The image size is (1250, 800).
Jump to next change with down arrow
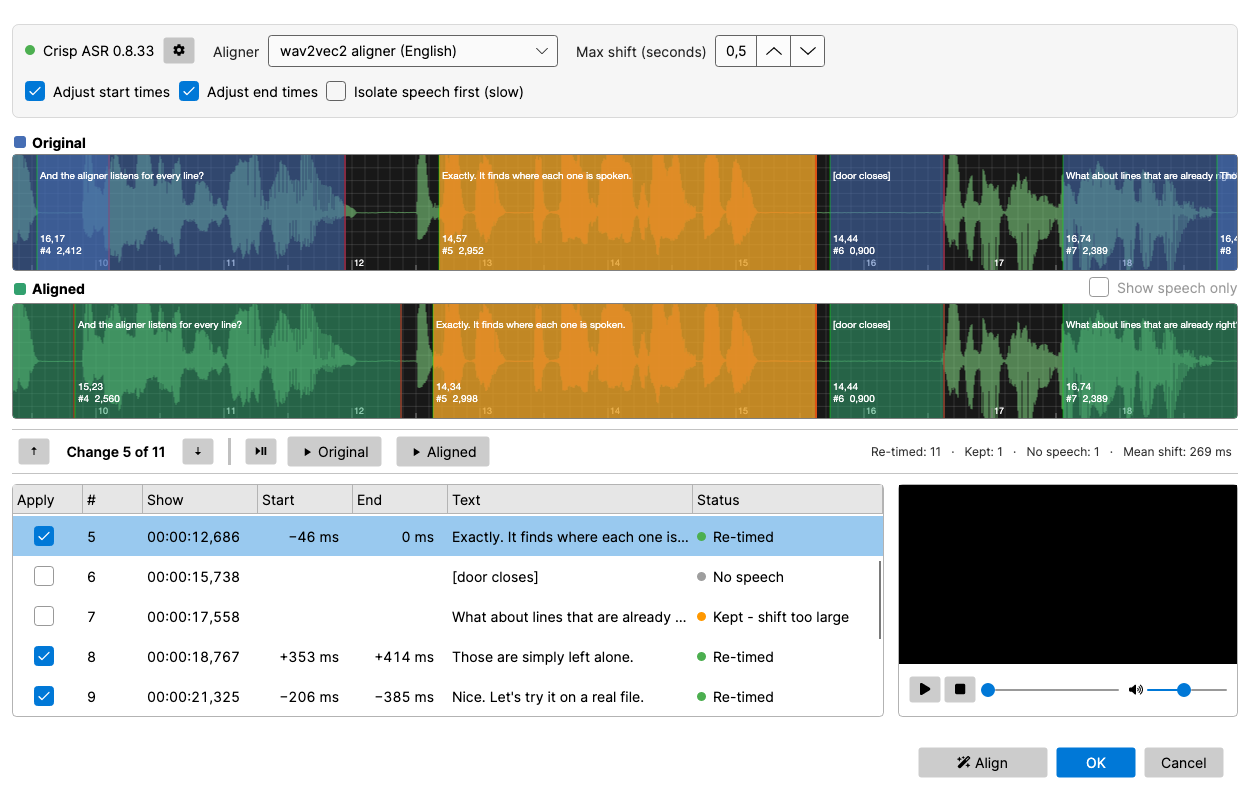198,452
